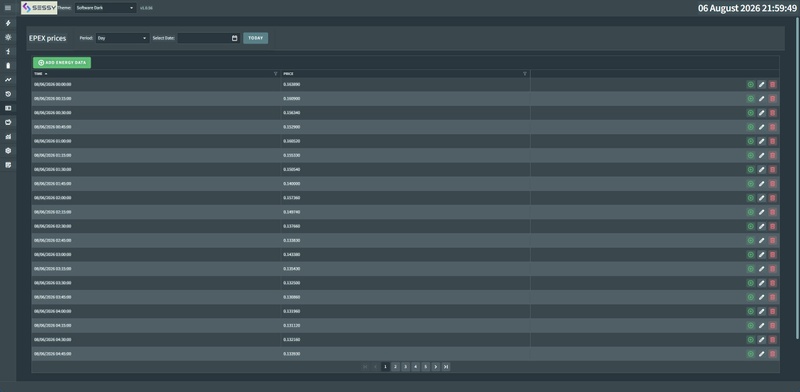Image resolution: width=800 pixels, height=392 pixels.
Task: Delete the 04:45:00 row with trash icon
Action: 772,354
